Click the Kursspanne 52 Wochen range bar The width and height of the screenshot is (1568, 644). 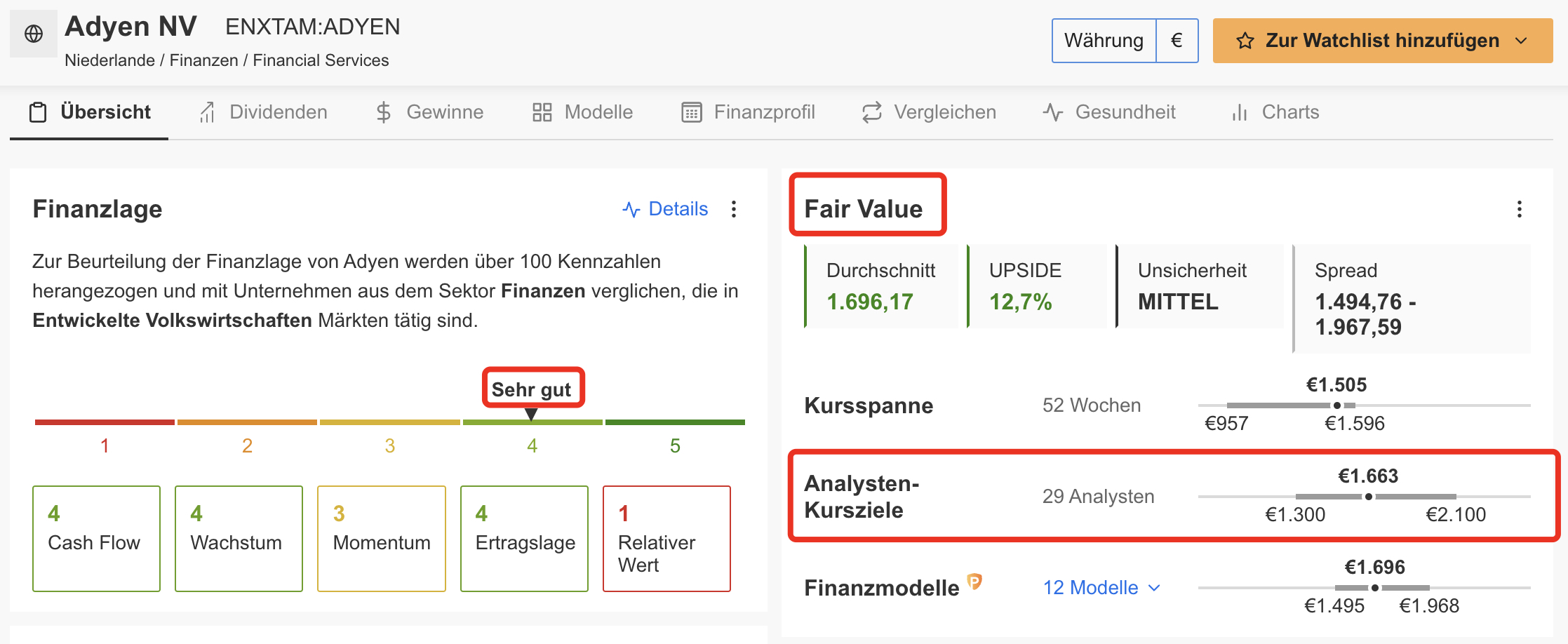(x=1364, y=405)
